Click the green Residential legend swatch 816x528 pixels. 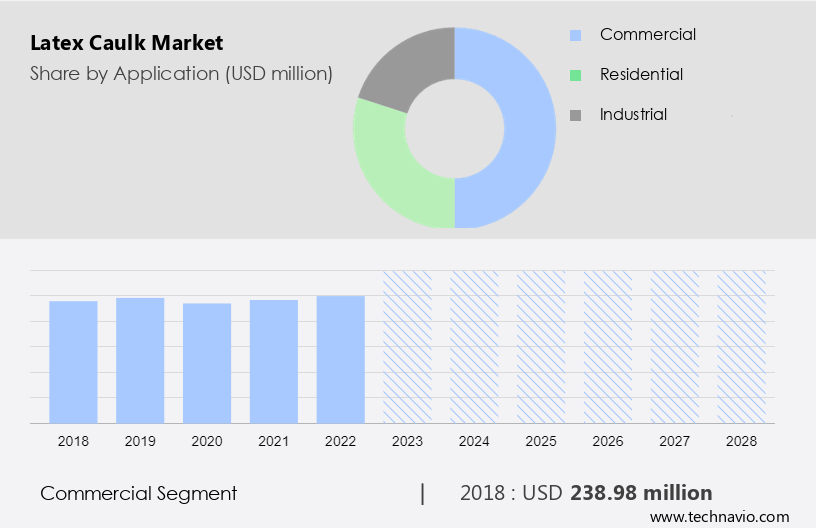pos(575,75)
